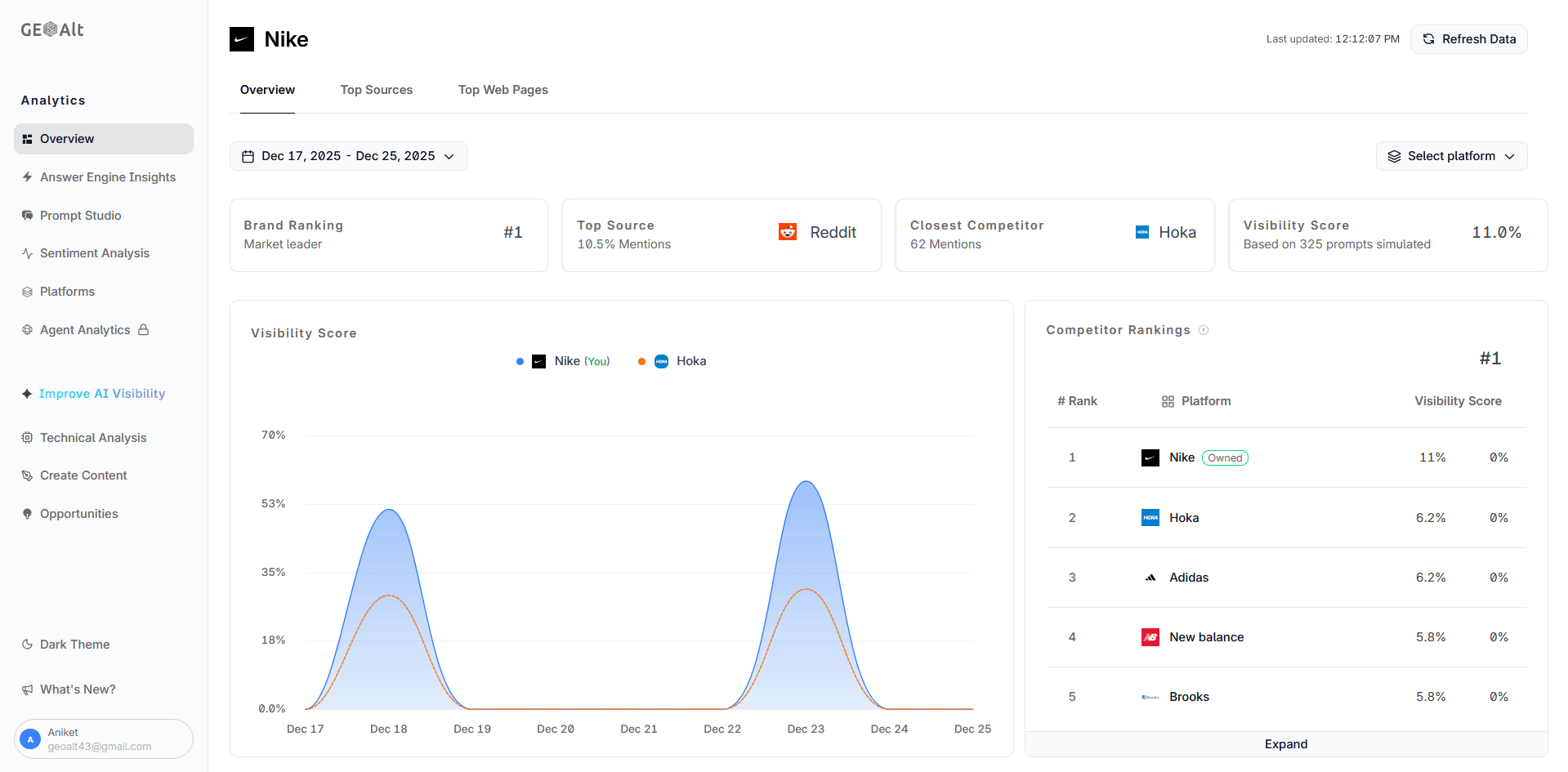Select the Agent Analytics sidebar item
Viewport: 1568px width, 772px height.
click(x=104, y=330)
